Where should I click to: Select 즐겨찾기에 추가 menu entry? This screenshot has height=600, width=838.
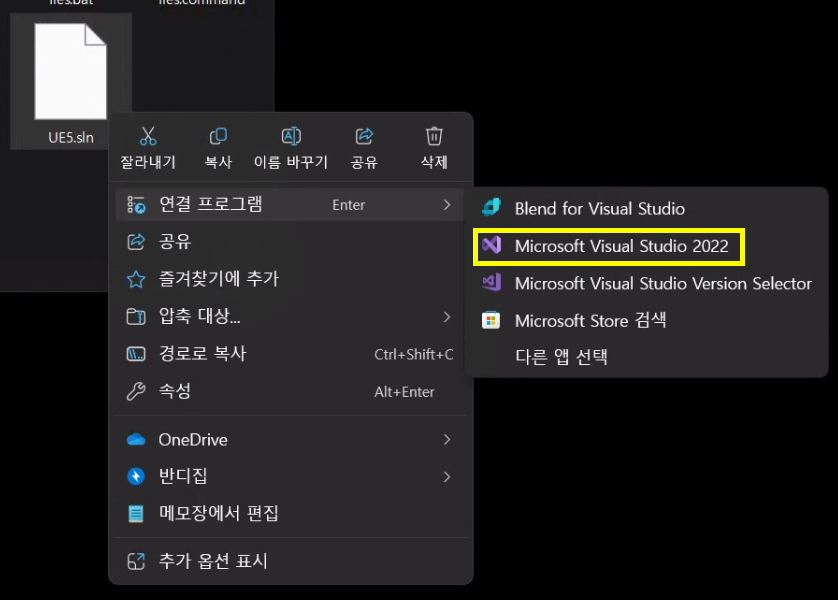[291, 279]
